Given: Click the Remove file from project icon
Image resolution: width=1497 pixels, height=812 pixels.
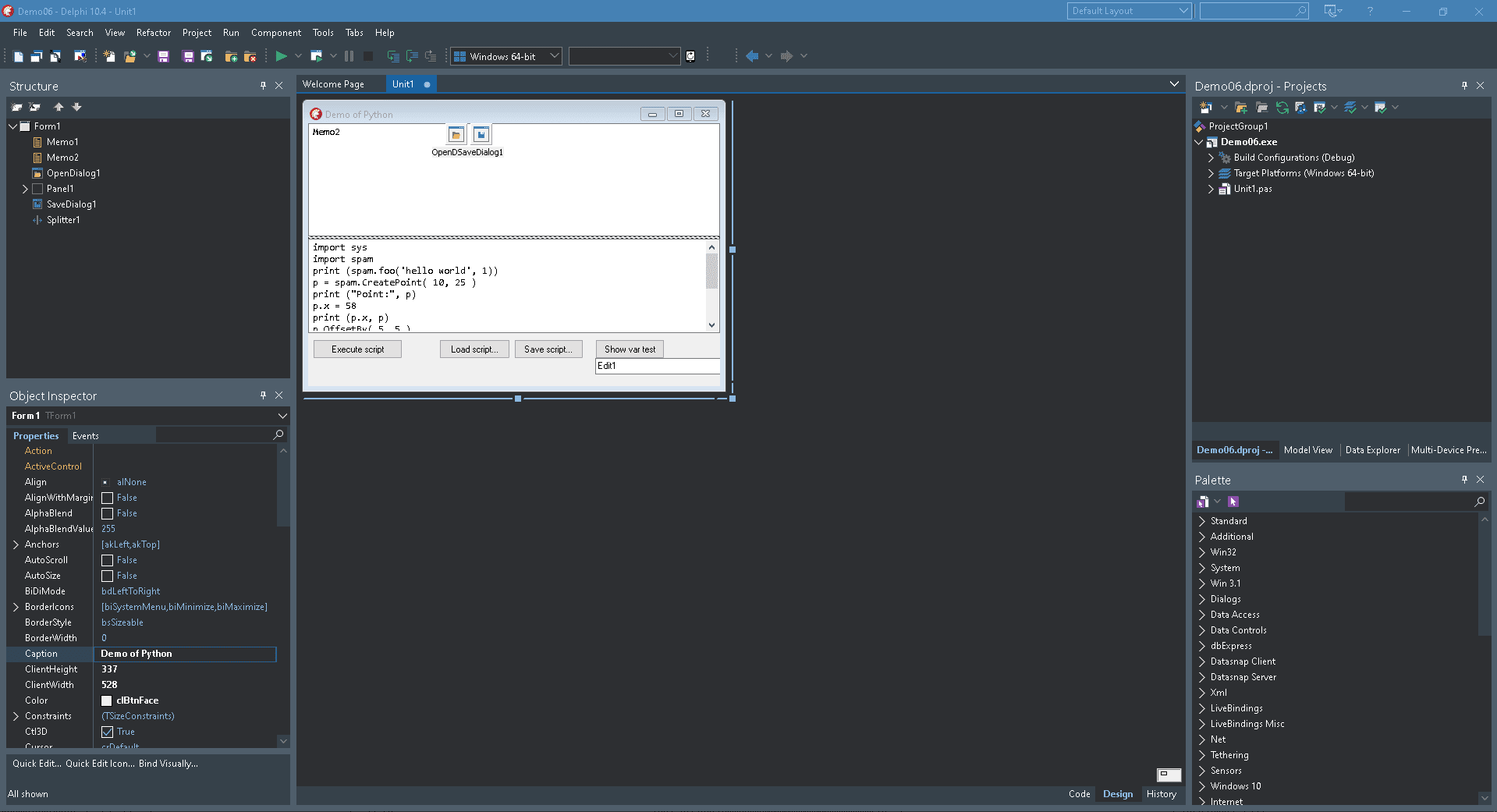Looking at the screenshot, I should 250,56.
